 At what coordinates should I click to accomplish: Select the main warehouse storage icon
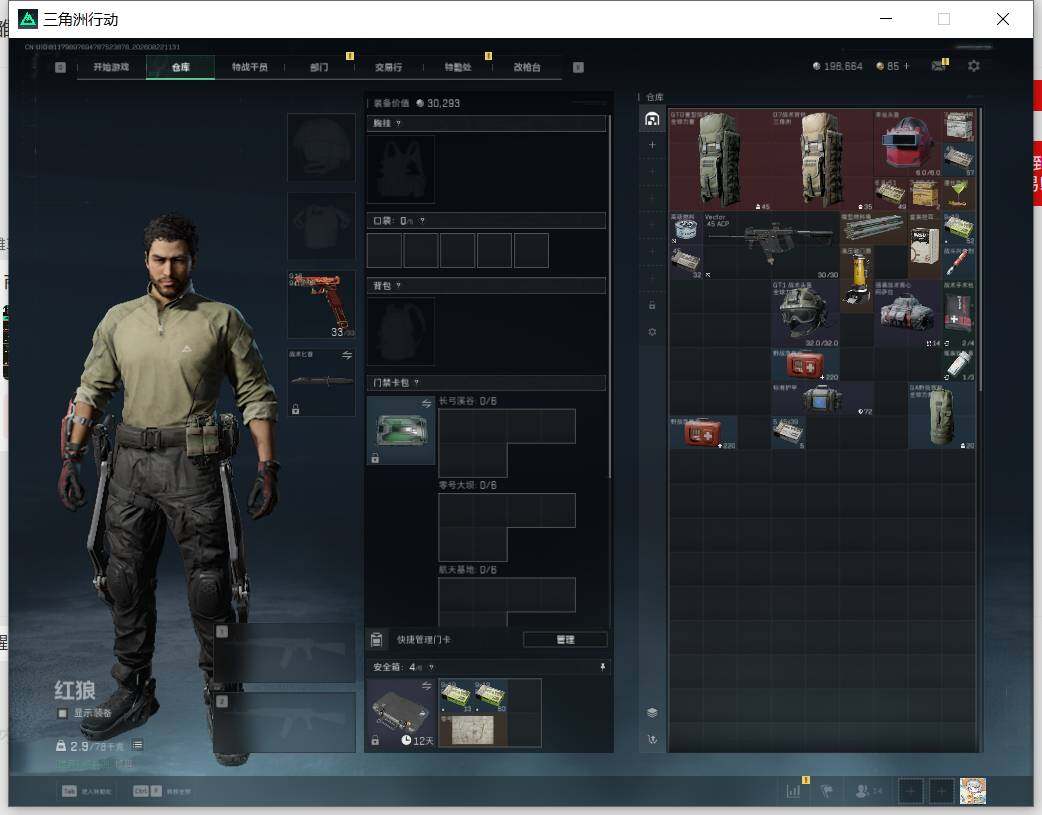[x=652, y=119]
